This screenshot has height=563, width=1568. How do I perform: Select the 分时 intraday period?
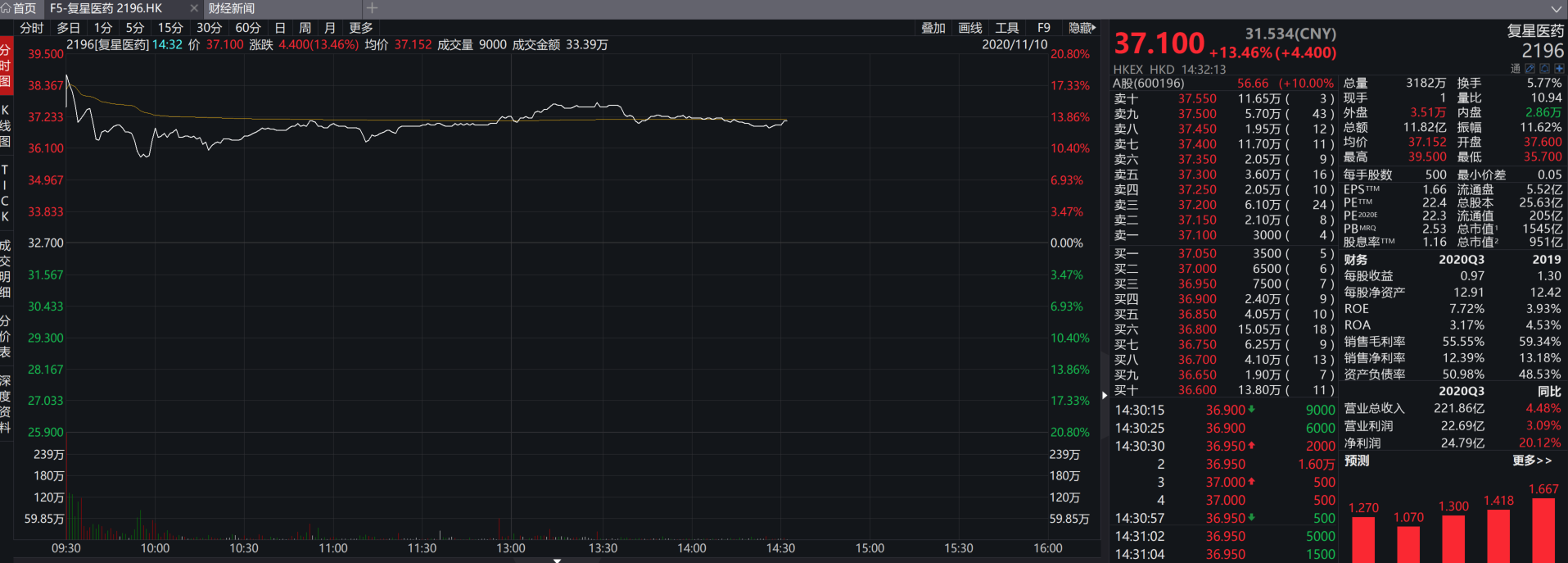(32, 28)
